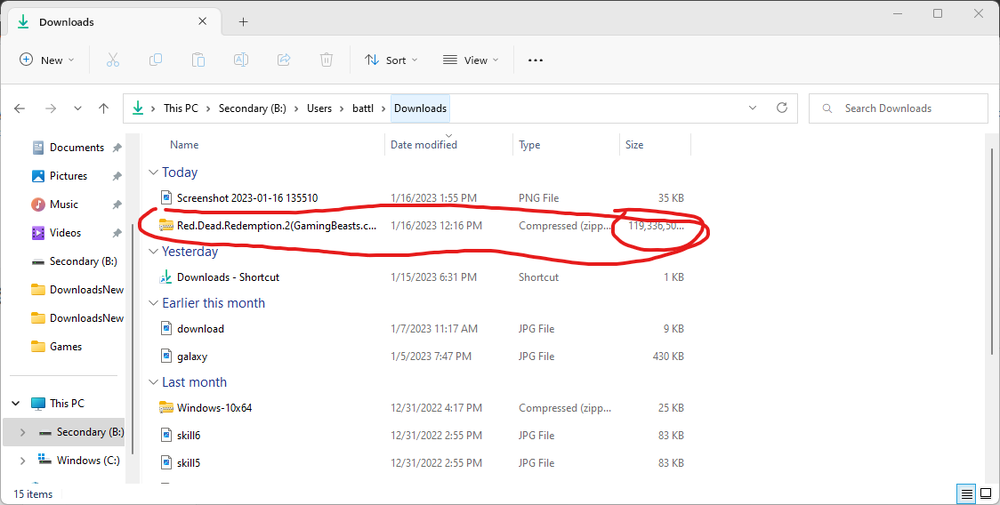Sort by Date modified column header

pos(424,145)
